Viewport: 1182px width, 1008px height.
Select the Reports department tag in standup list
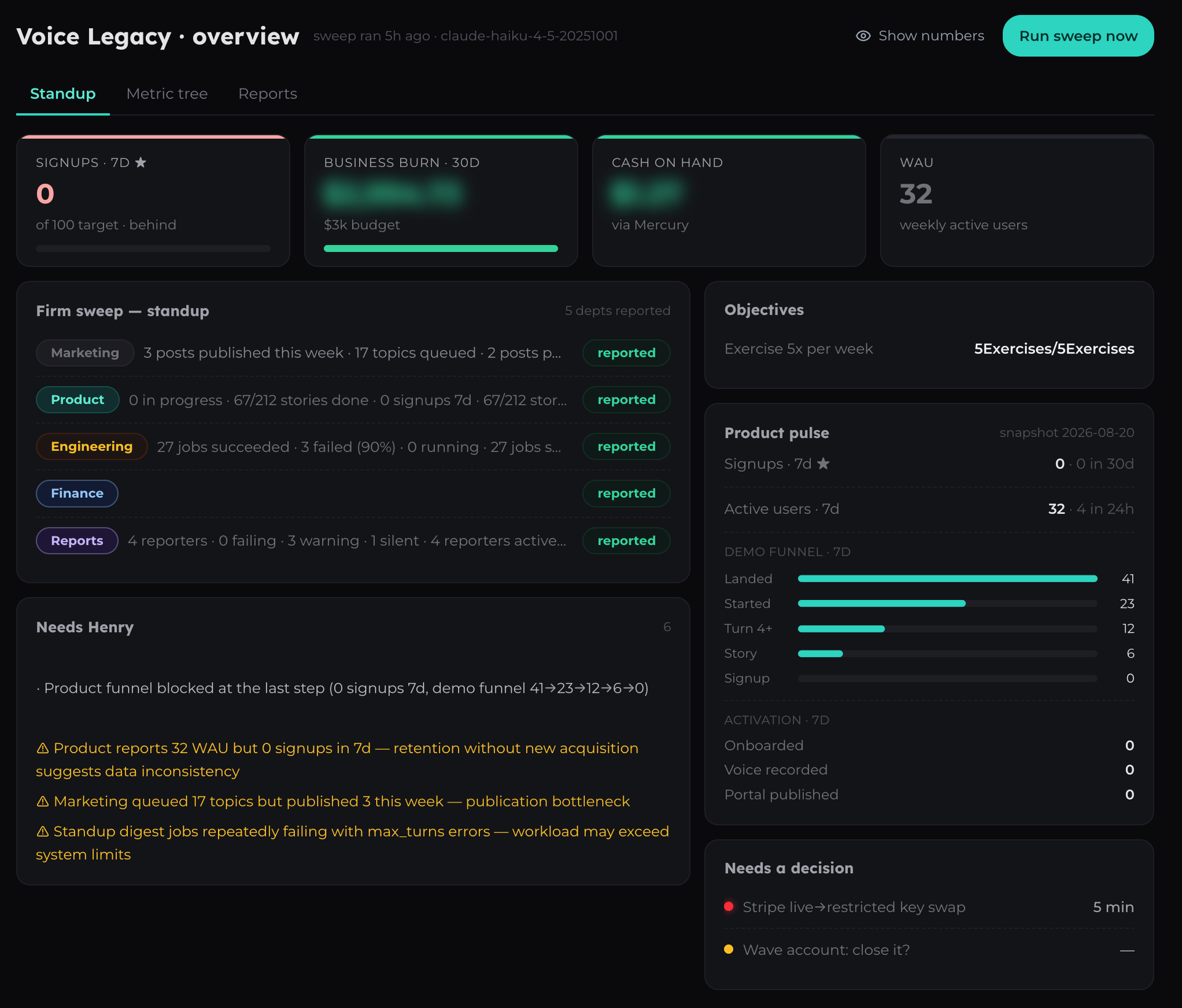pos(77,540)
